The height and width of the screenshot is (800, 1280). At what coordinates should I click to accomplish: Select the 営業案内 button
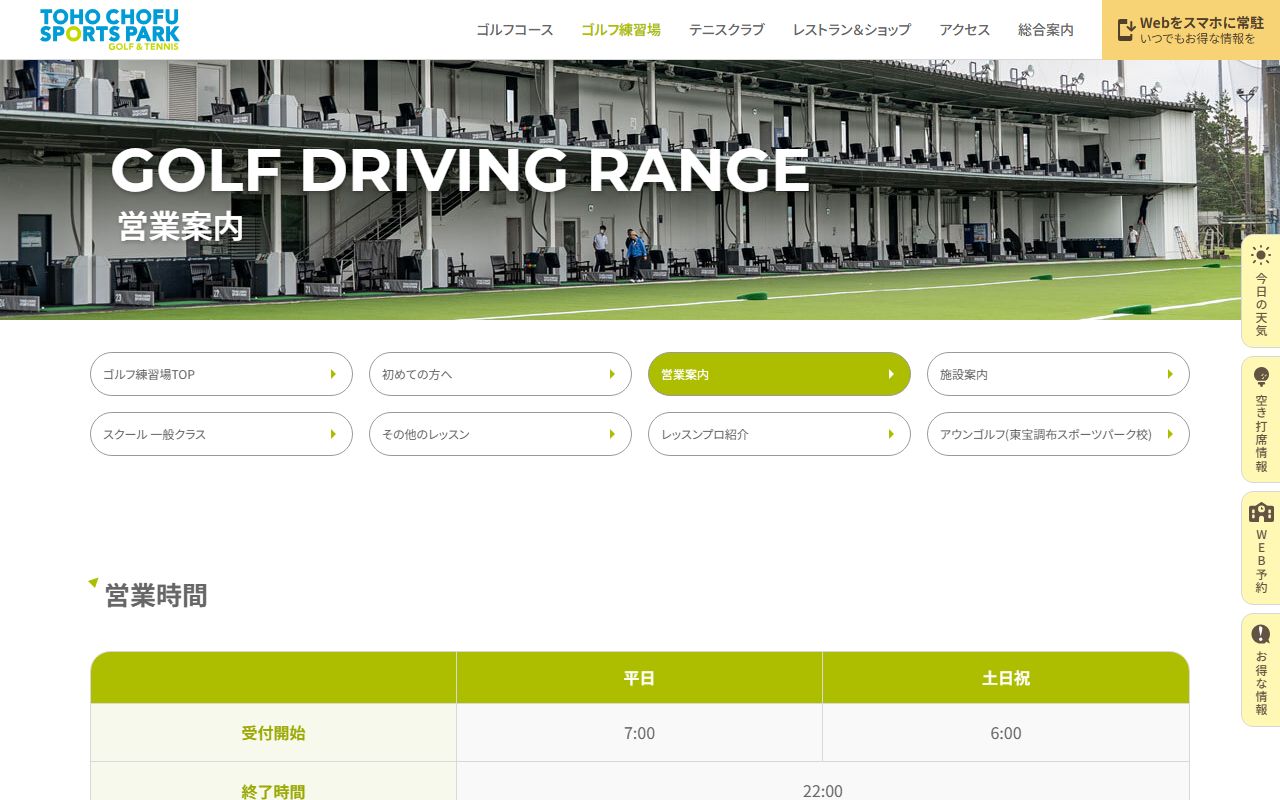[x=779, y=374]
